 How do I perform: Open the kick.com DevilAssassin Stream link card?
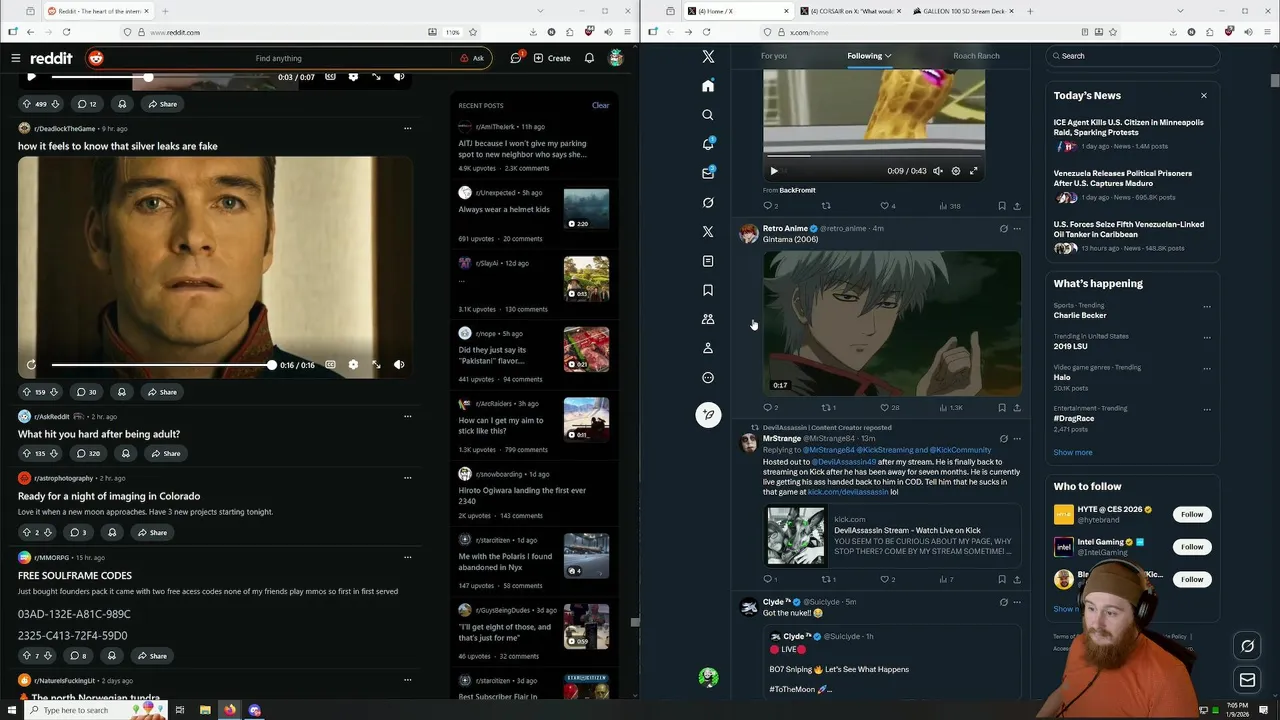click(892, 536)
